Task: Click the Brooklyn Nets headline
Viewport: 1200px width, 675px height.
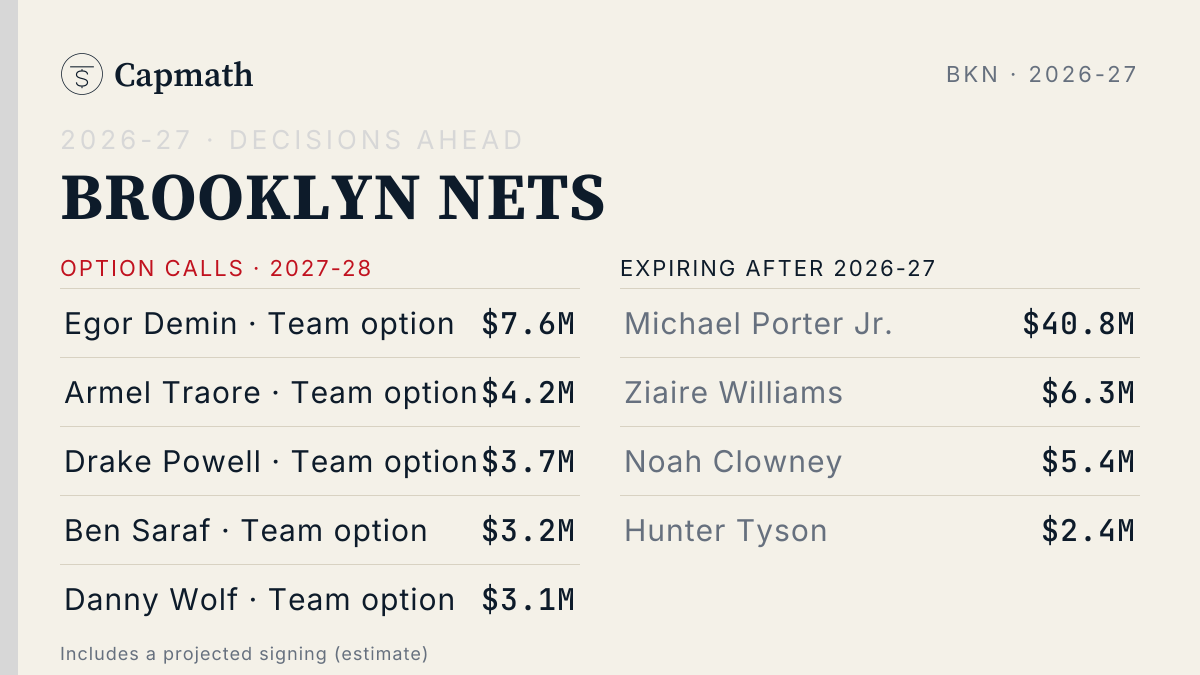Action: pos(333,197)
